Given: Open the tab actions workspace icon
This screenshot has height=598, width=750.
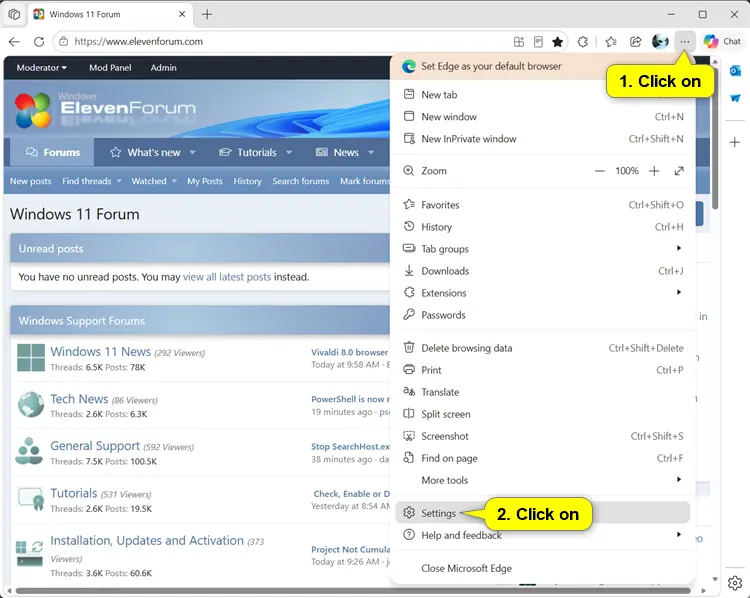Looking at the screenshot, I should (x=14, y=14).
